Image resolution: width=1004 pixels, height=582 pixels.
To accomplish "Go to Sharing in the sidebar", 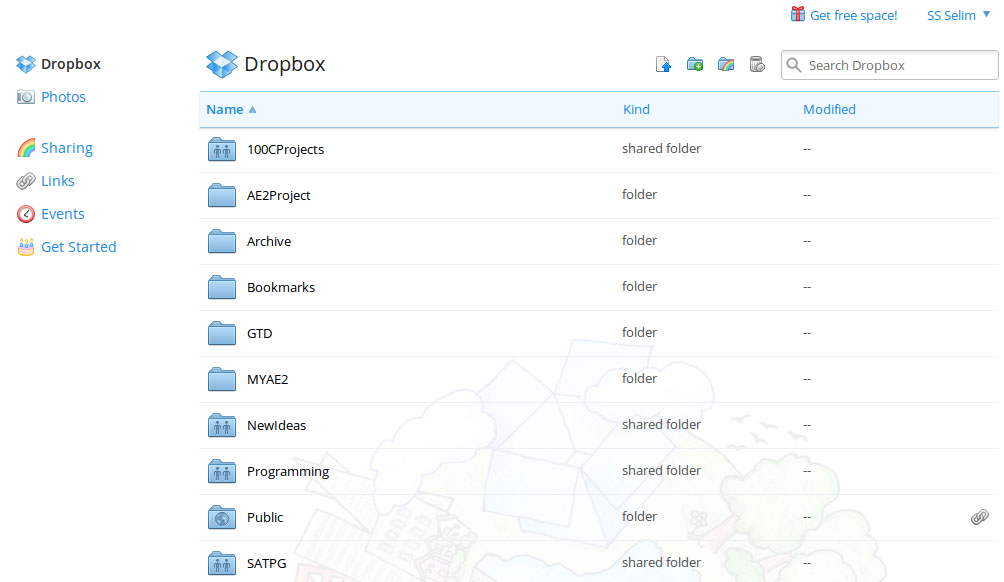I will click(67, 148).
